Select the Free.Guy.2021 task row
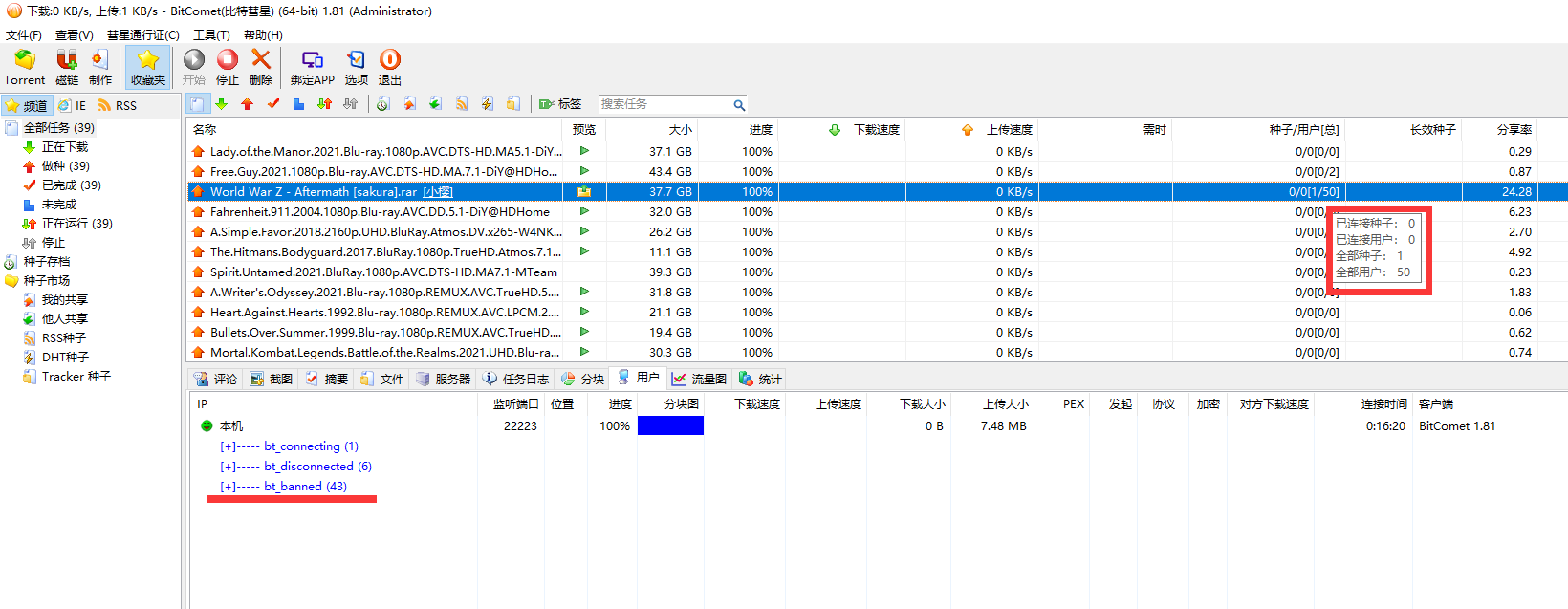 click(x=877, y=172)
